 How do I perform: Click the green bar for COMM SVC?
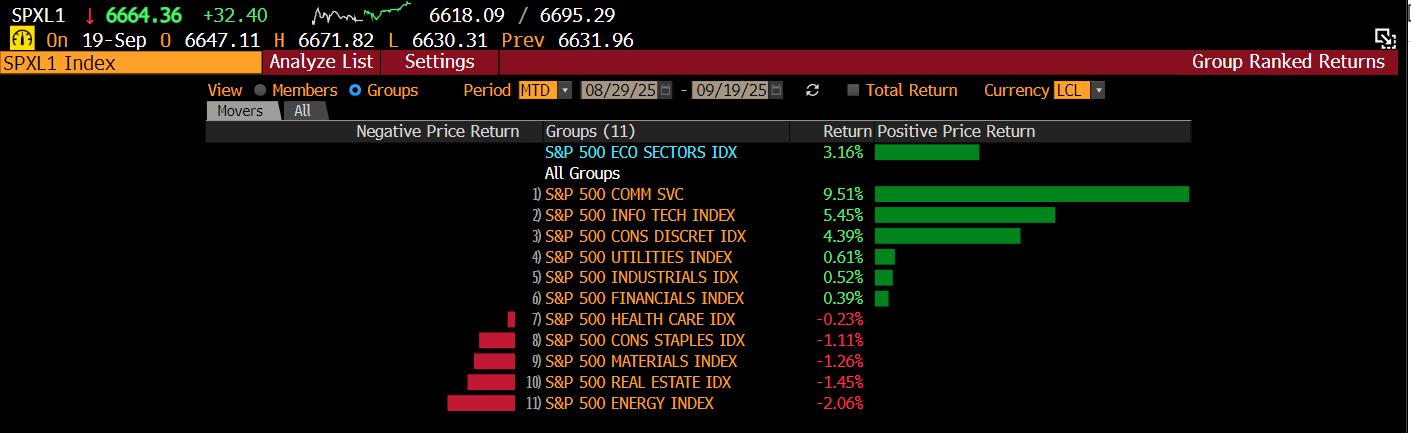click(1032, 194)
